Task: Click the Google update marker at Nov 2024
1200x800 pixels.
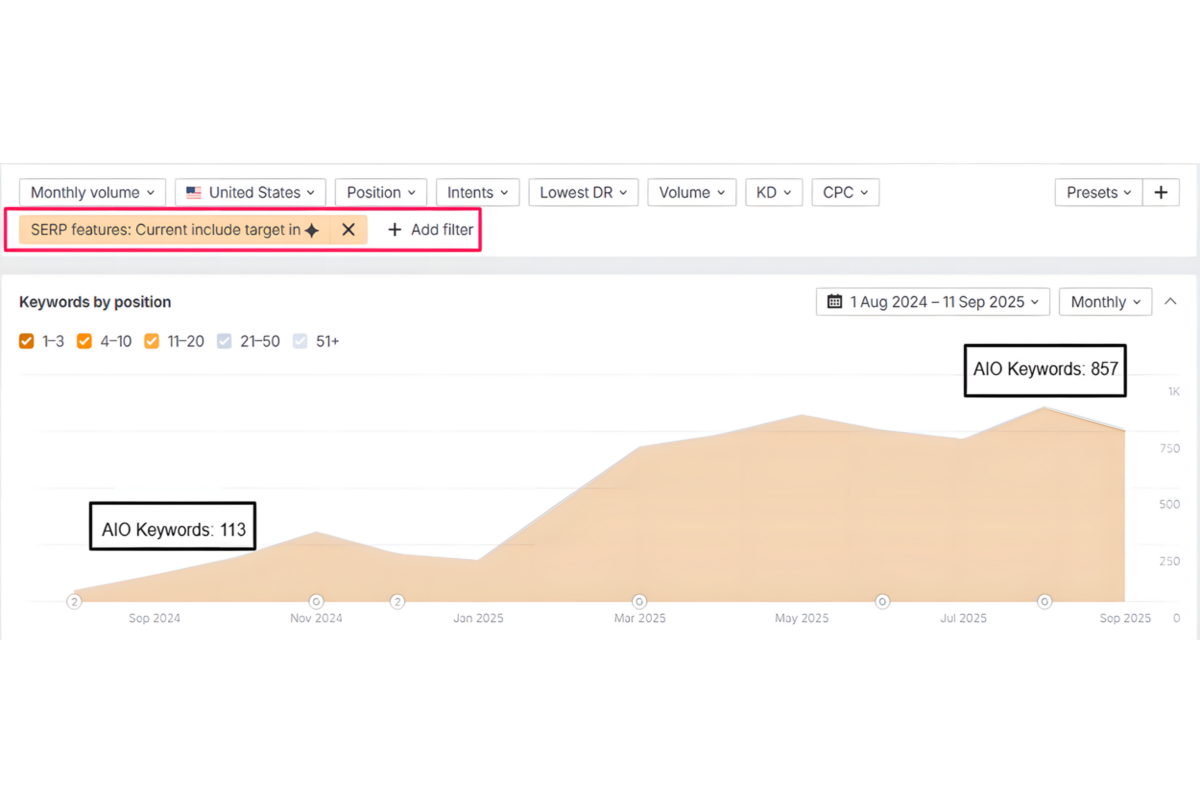Action: point(316,602)
